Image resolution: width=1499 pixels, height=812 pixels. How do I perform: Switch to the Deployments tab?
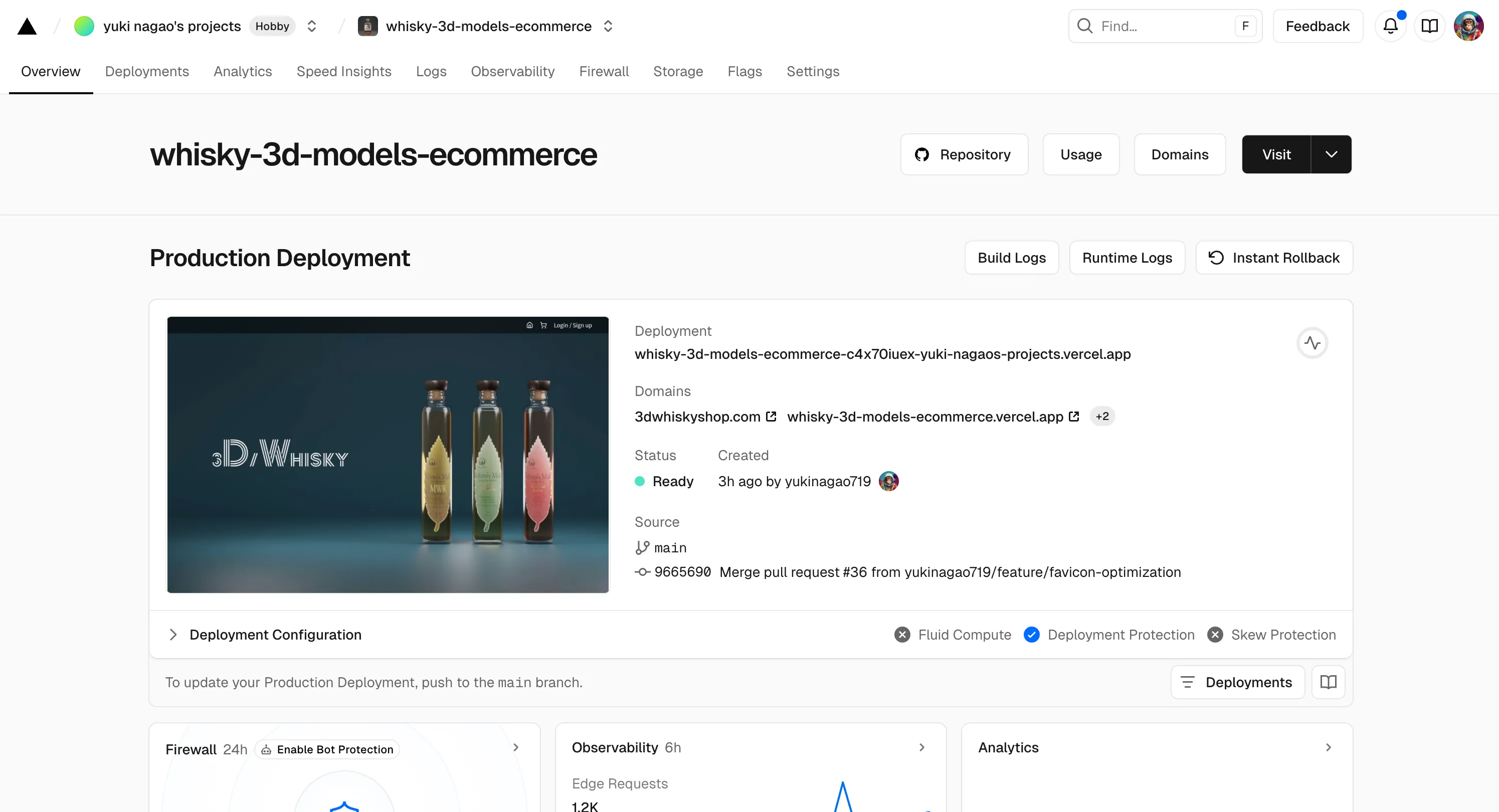(x=146, y=72)
